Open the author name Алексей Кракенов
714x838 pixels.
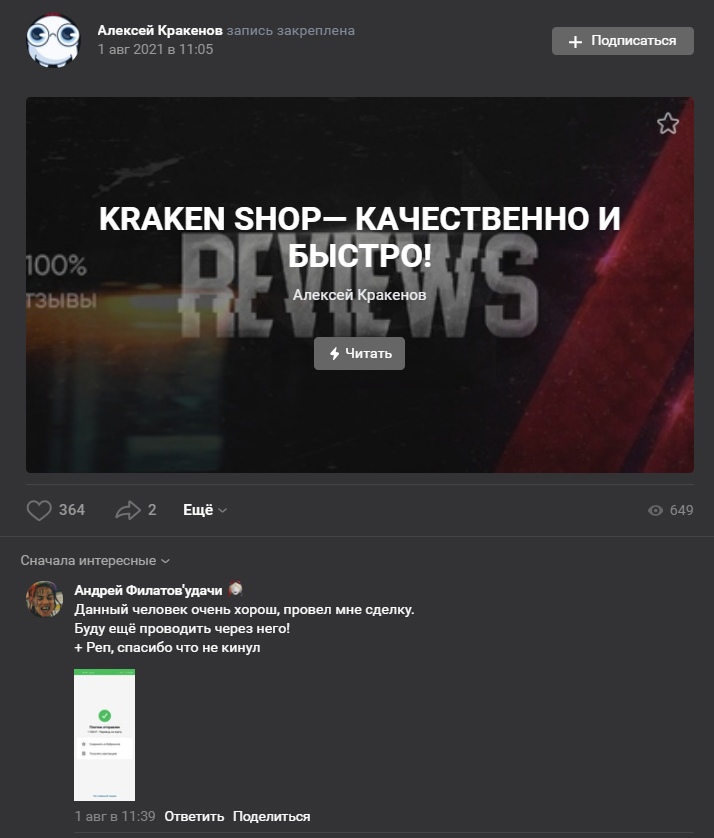pyautogui.click(x=160, y=30)
